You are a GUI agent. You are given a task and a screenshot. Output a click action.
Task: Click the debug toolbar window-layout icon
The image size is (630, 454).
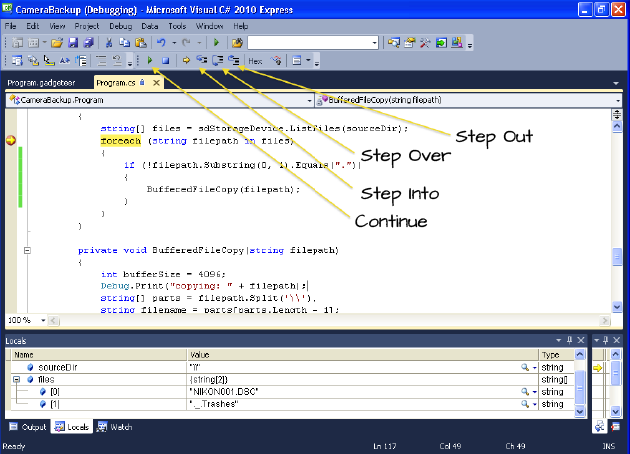[x=297, y=61]
